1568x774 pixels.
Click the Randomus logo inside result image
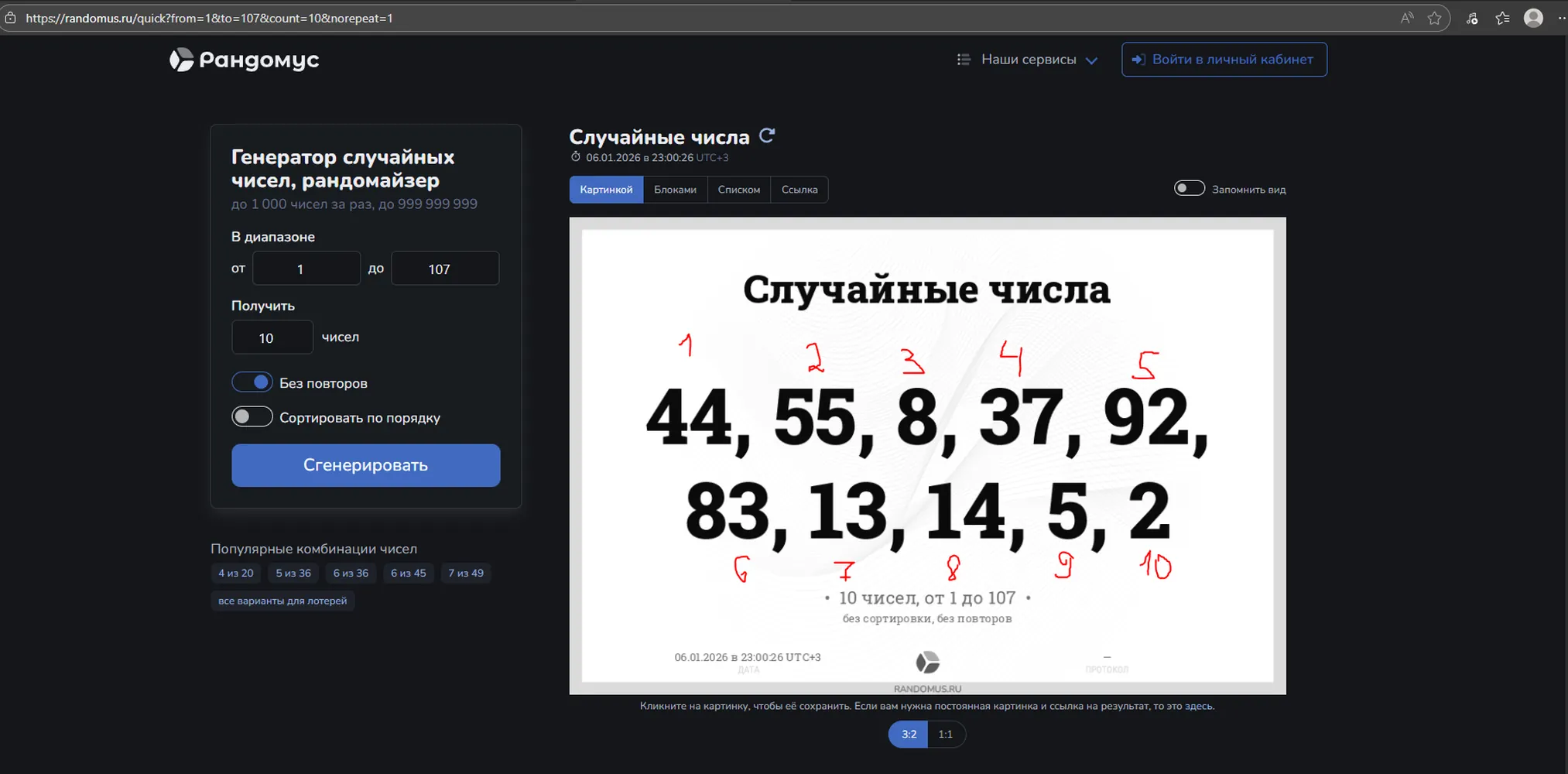click(927, 663)
